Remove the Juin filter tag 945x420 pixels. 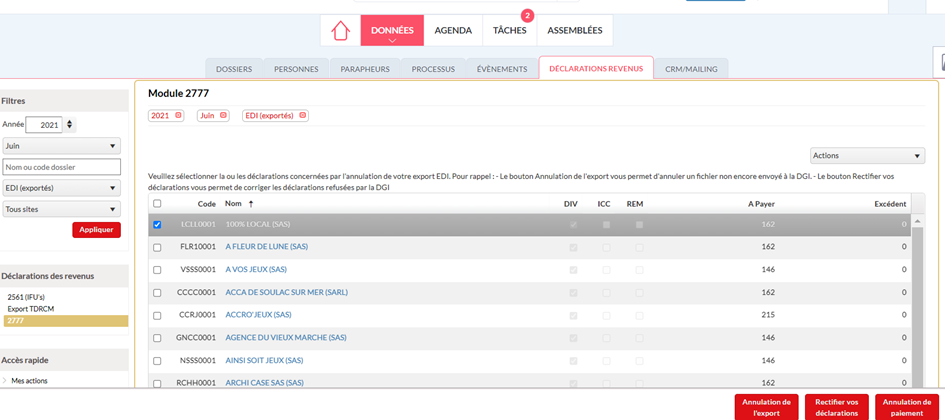pyautogui.click(x=224, y=116)
